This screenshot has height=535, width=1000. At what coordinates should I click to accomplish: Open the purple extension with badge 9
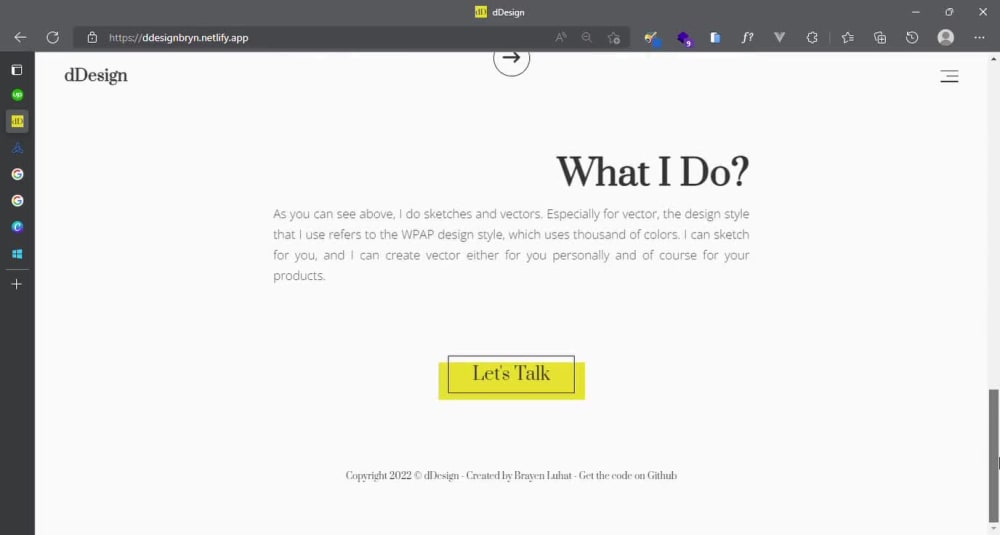[684, 38]
